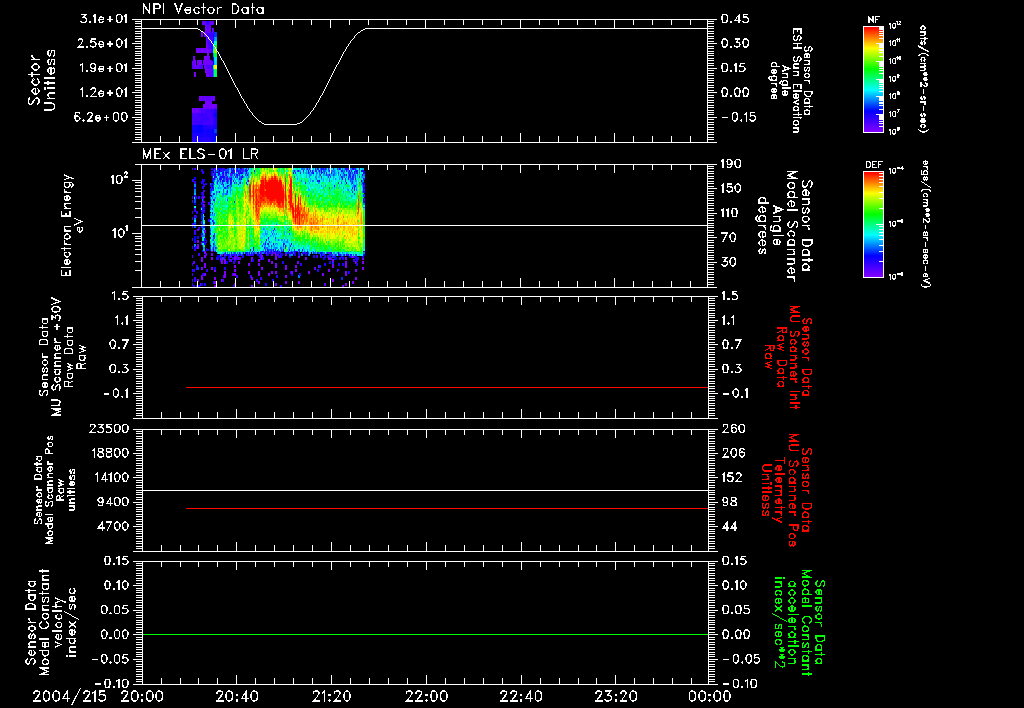Click the "110" scanner angle tick value
The image size is (1024, 708).
coord(731,213)
